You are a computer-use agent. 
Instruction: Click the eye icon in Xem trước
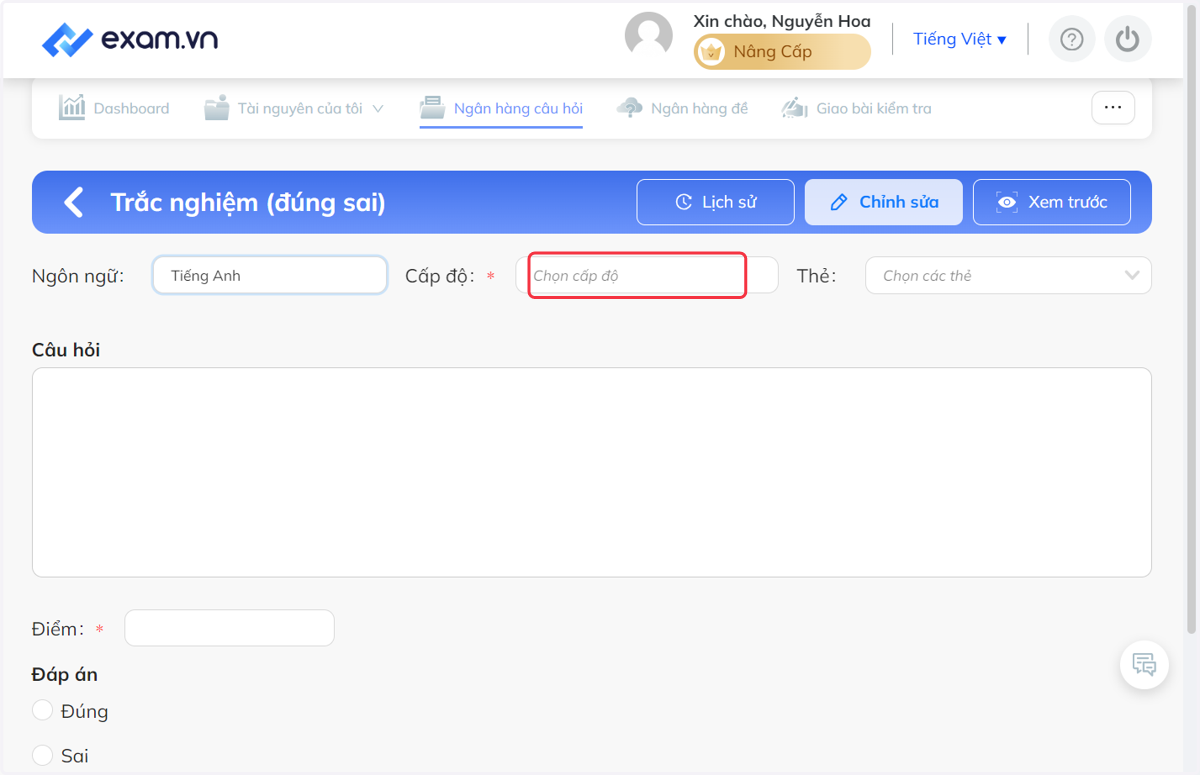[1007, 202]
